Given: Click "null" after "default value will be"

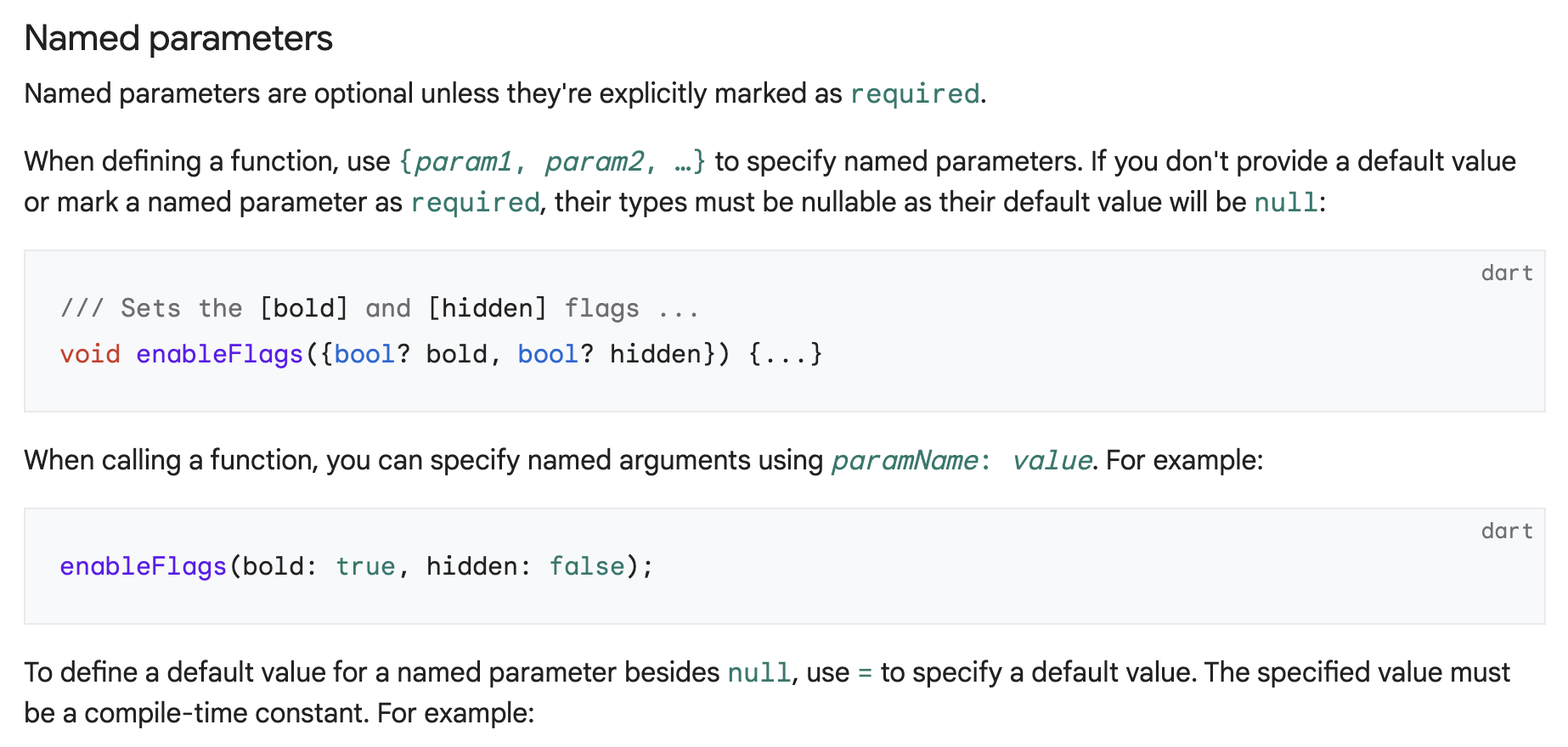Looking at the screenshot, I should (1286, 203).
